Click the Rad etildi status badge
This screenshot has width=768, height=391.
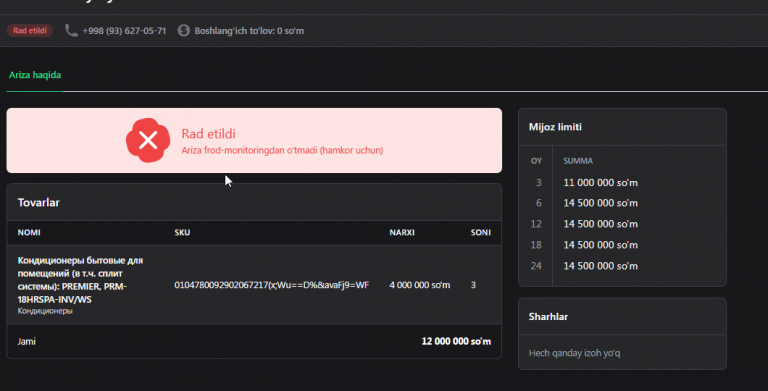click(30, 30)
